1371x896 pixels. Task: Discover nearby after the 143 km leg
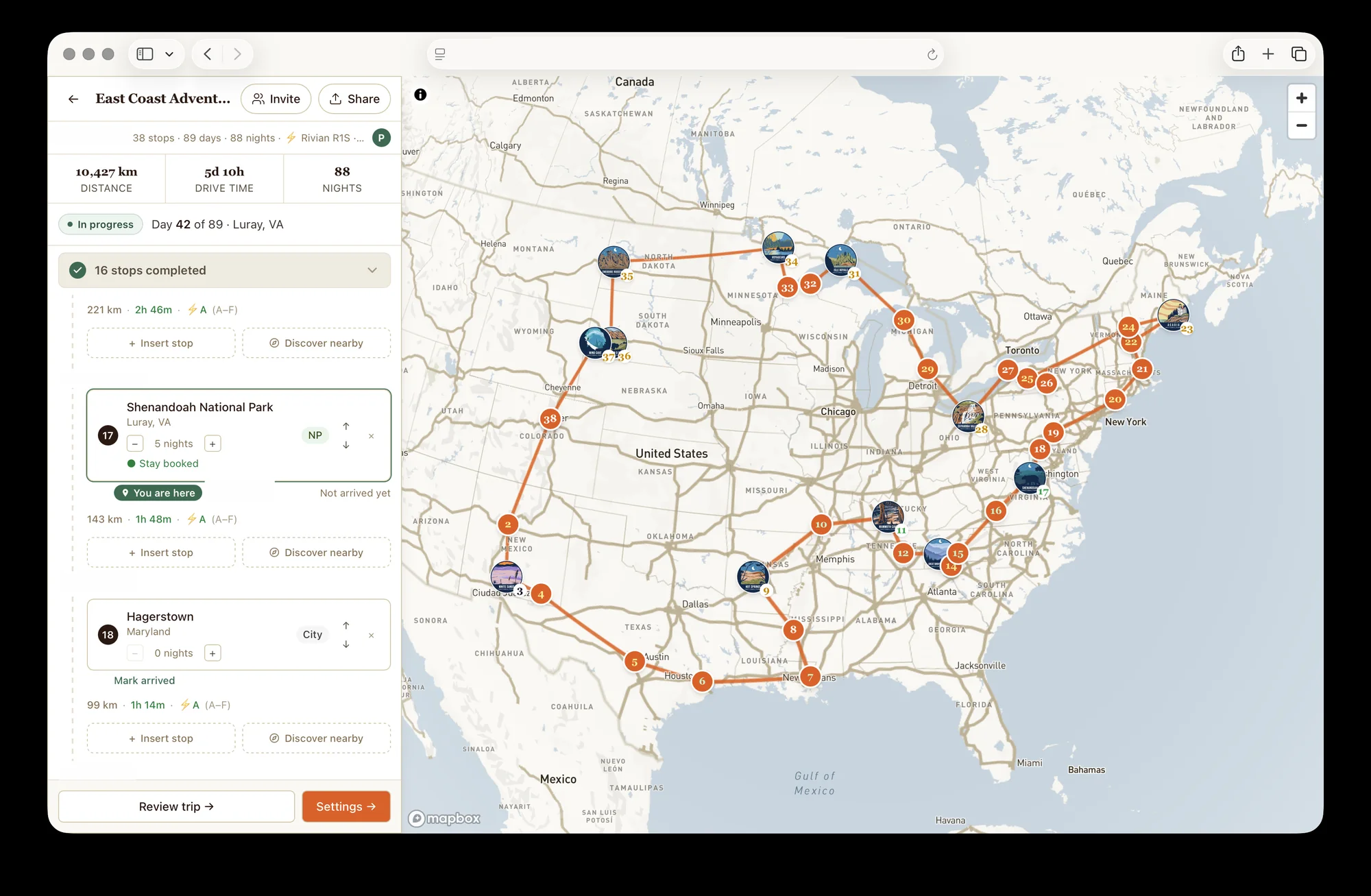(317, 553)
